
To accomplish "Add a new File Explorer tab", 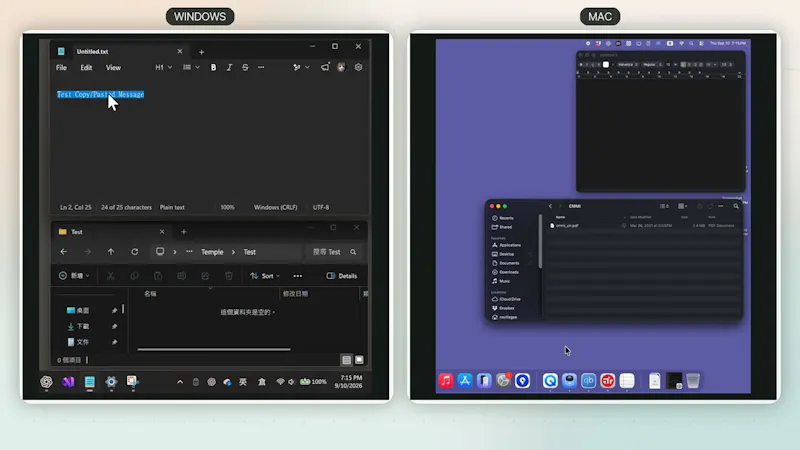I will tap(184, 232).
